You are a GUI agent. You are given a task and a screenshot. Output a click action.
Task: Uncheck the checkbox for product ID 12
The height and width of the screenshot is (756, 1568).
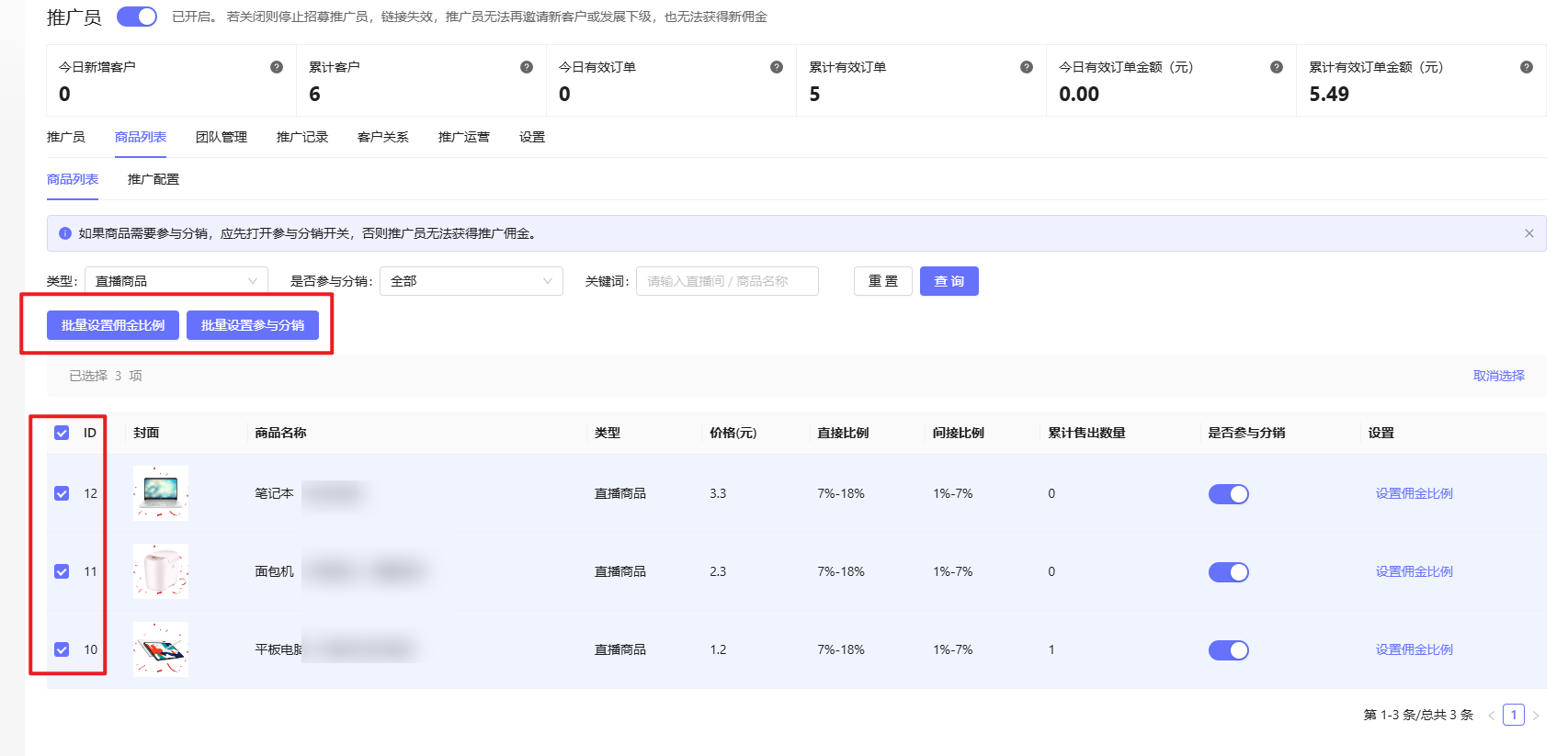62,493
